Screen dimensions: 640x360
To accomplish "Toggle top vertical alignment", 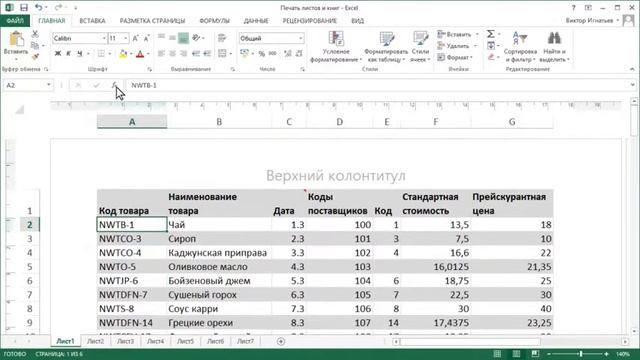I will pos(162,38).
